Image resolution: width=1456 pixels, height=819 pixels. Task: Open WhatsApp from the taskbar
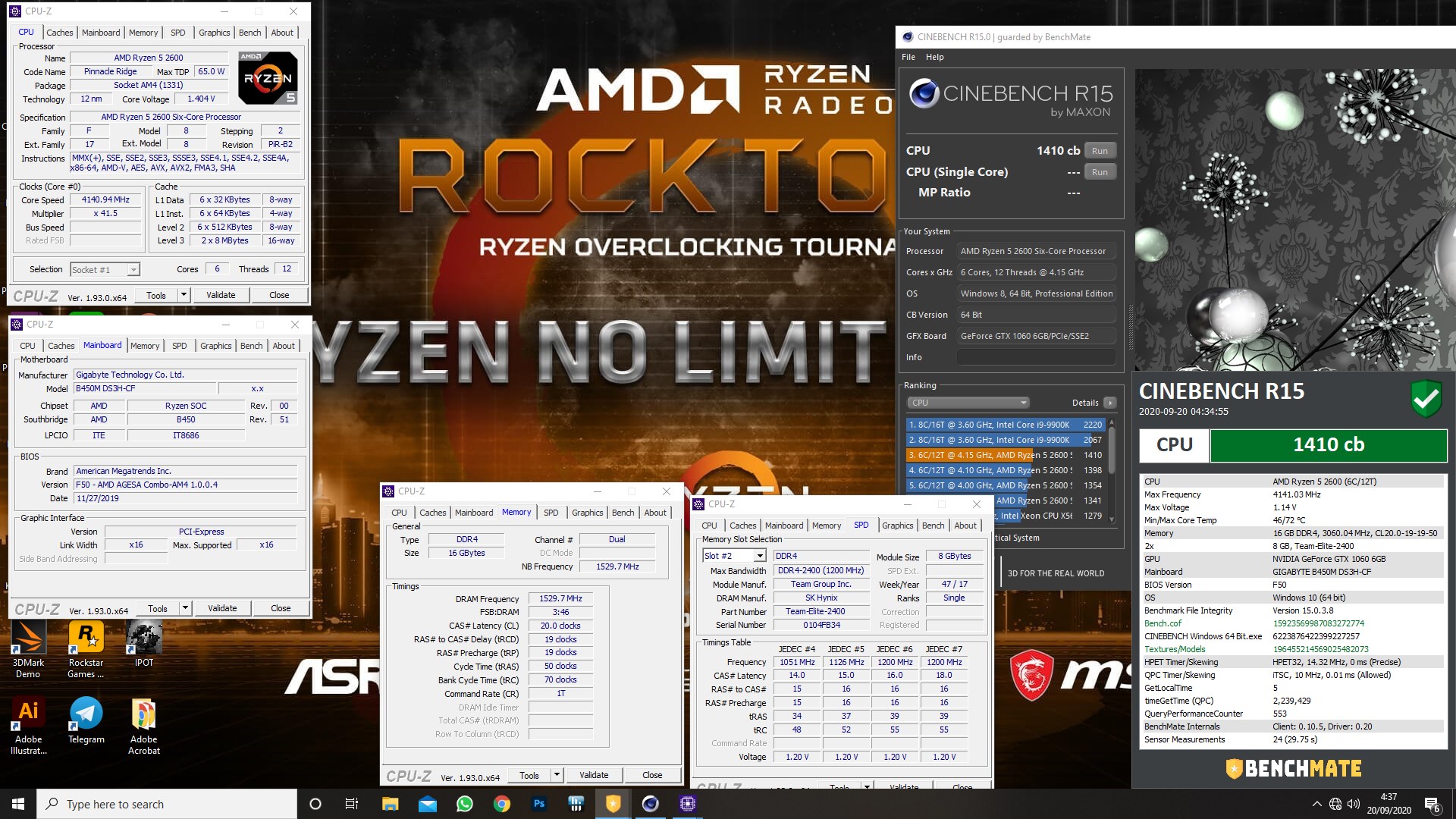click(x=464, y=804)
